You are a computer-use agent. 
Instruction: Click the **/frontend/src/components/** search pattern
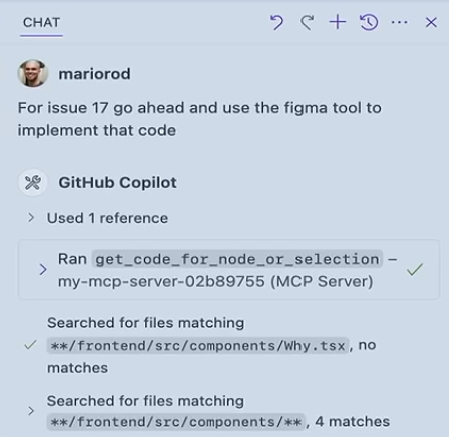176,422
